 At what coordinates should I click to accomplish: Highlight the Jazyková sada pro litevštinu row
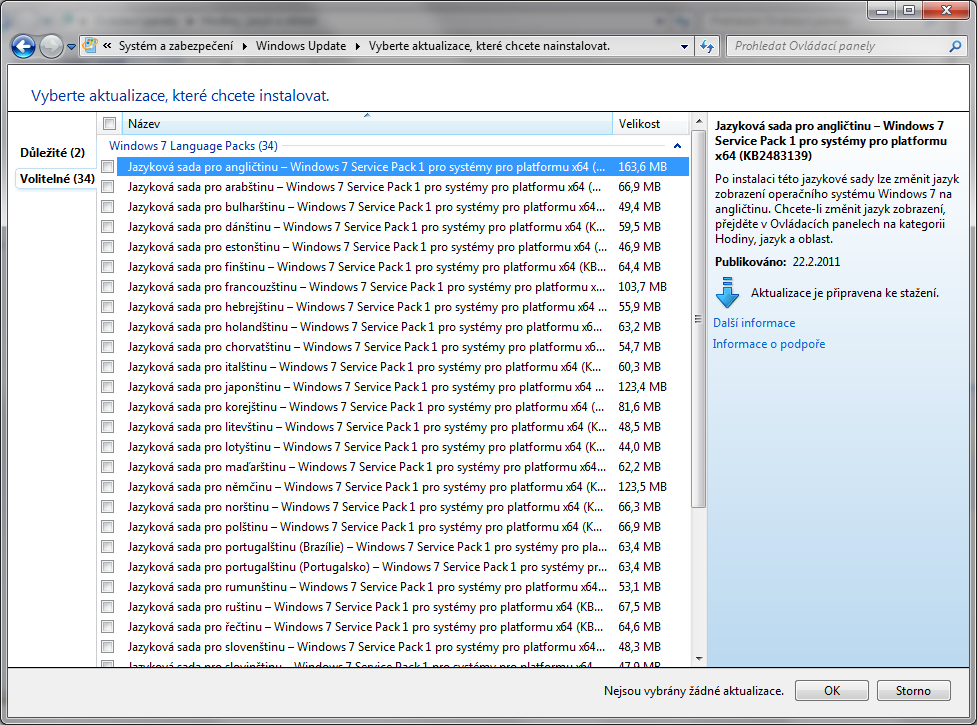[x=403, y=427]
